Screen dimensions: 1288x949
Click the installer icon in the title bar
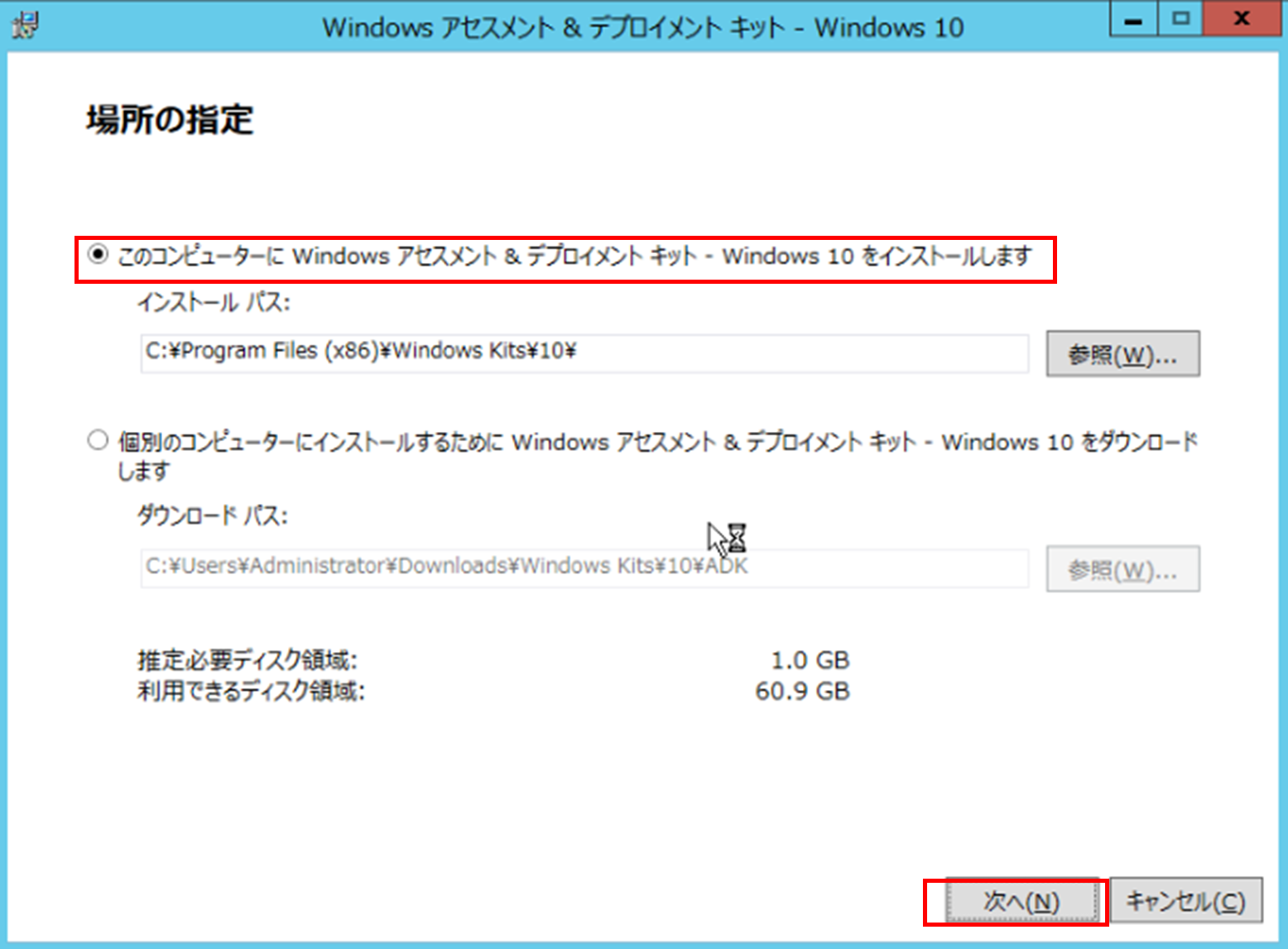[x=25, y=26]
